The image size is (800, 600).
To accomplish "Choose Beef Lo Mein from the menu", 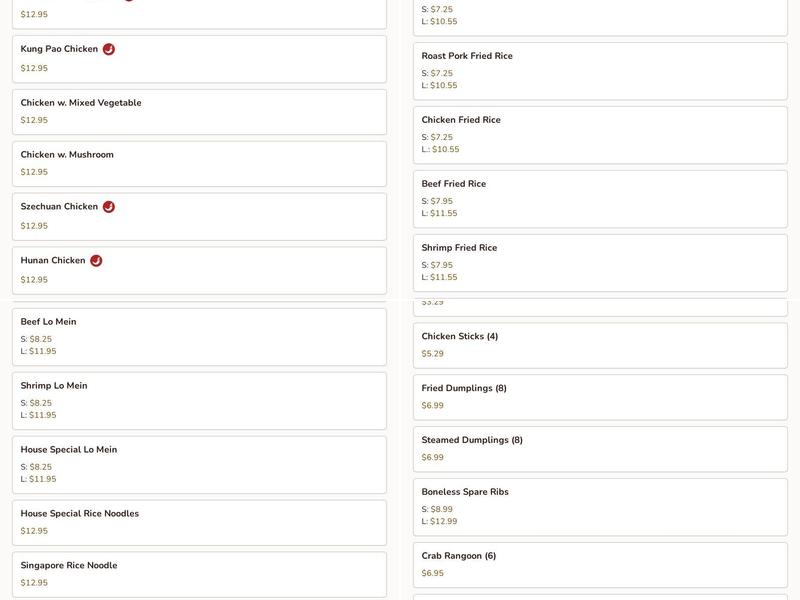I will click(199, 336).
